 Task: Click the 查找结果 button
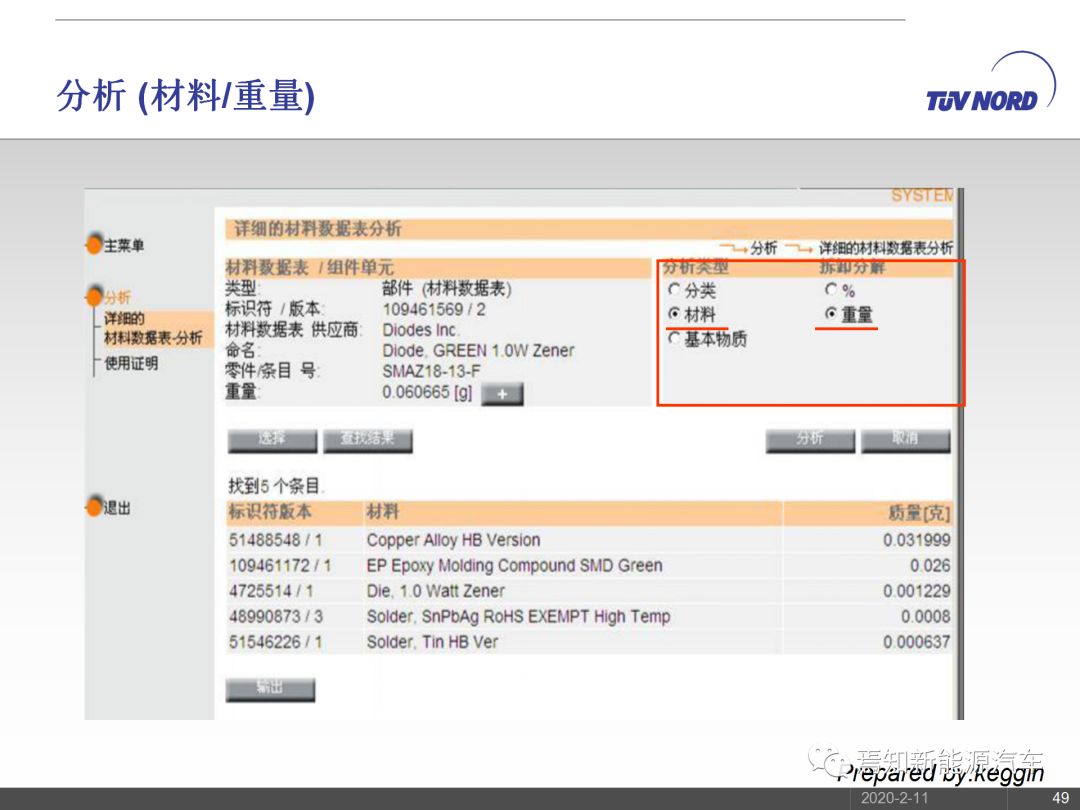pos(367,440)
